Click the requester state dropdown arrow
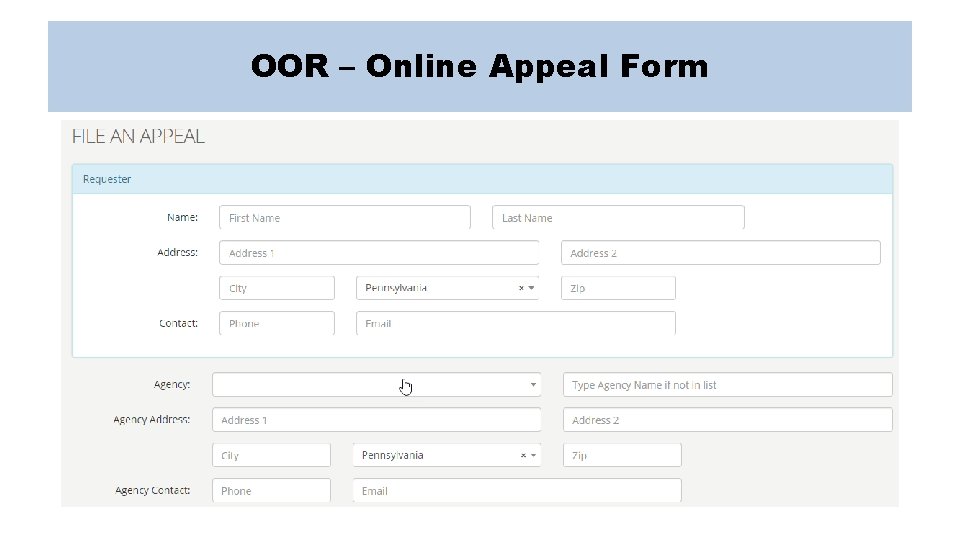This screenshot has height=540, width=960. point(531,288)
